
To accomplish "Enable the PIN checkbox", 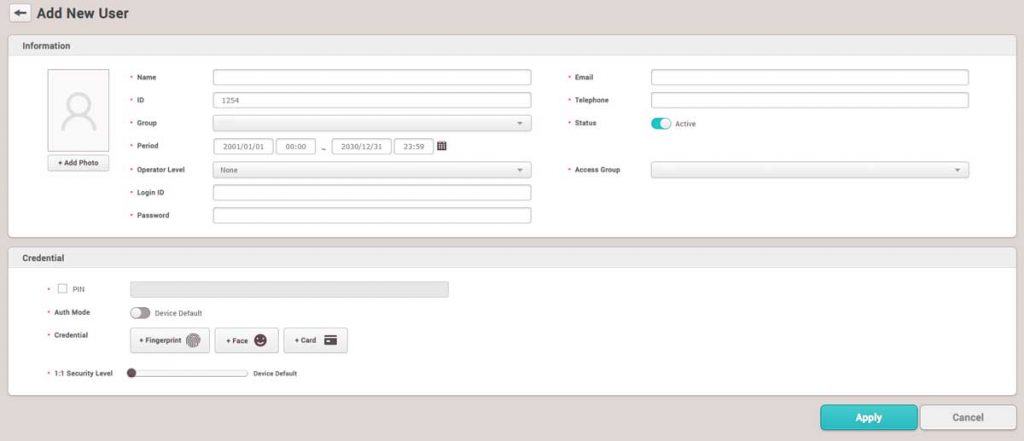I will tap(62, 289).
